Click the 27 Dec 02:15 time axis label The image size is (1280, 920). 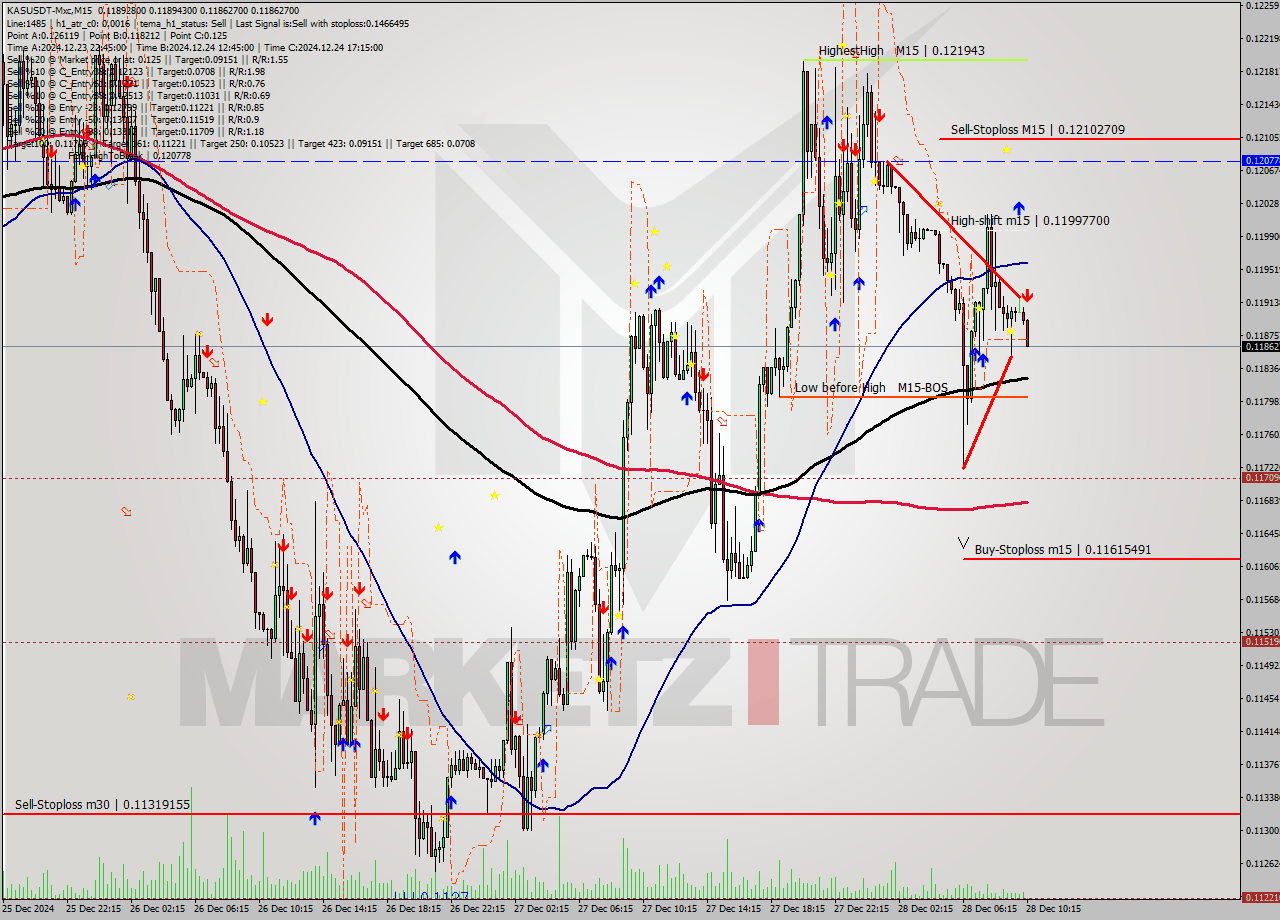coord(544,910)
